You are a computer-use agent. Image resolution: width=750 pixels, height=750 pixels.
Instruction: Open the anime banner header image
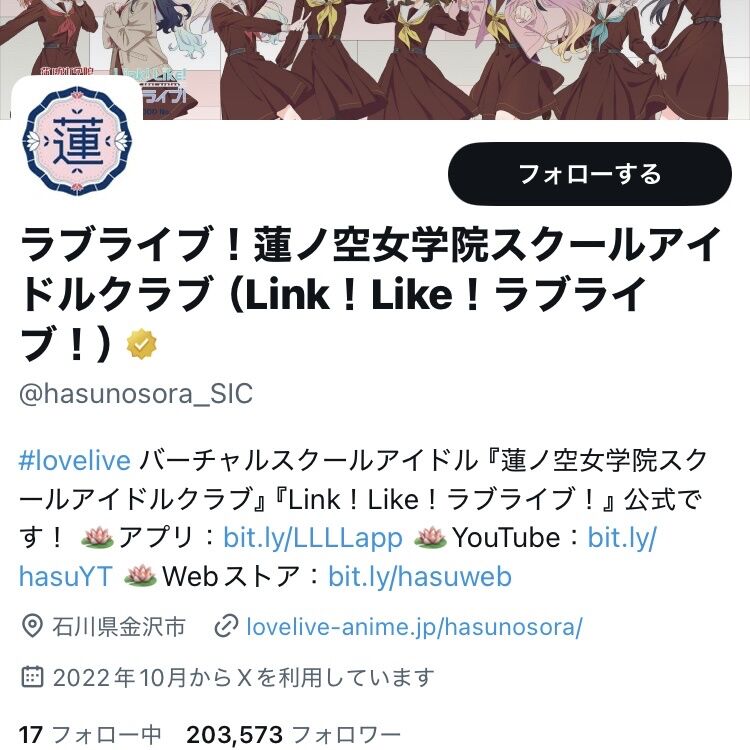click(375, 59)
